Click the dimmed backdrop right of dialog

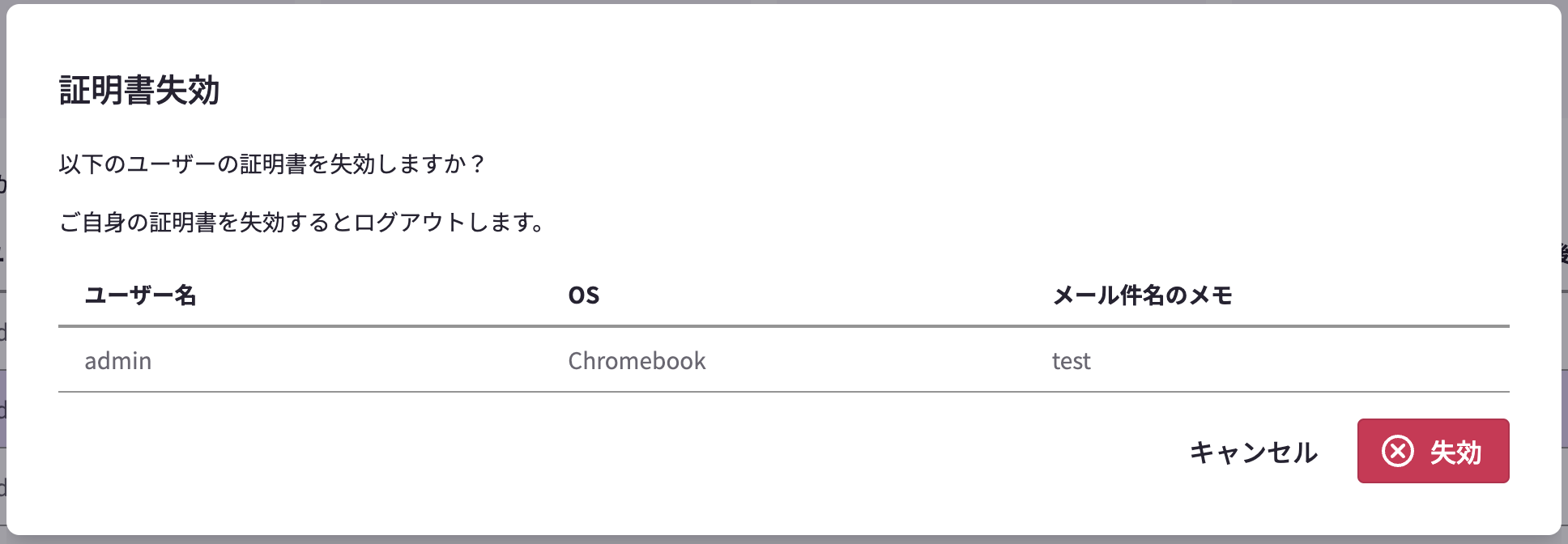click(x=1564, y=272)
